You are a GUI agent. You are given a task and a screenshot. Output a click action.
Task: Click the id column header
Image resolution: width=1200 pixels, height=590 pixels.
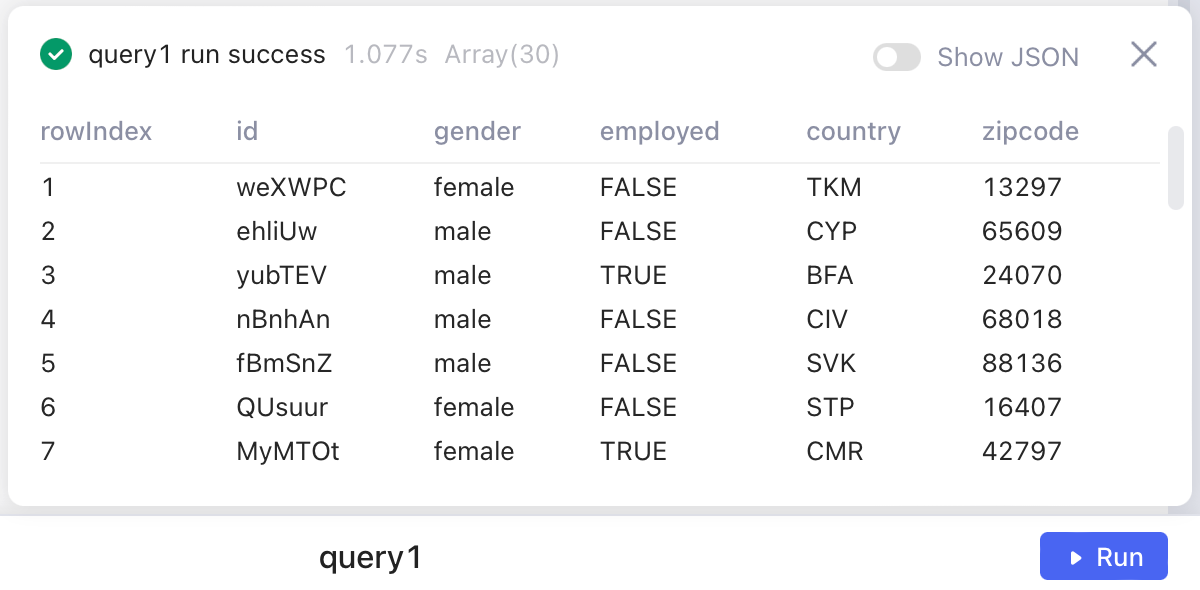[x=247, y=131]
